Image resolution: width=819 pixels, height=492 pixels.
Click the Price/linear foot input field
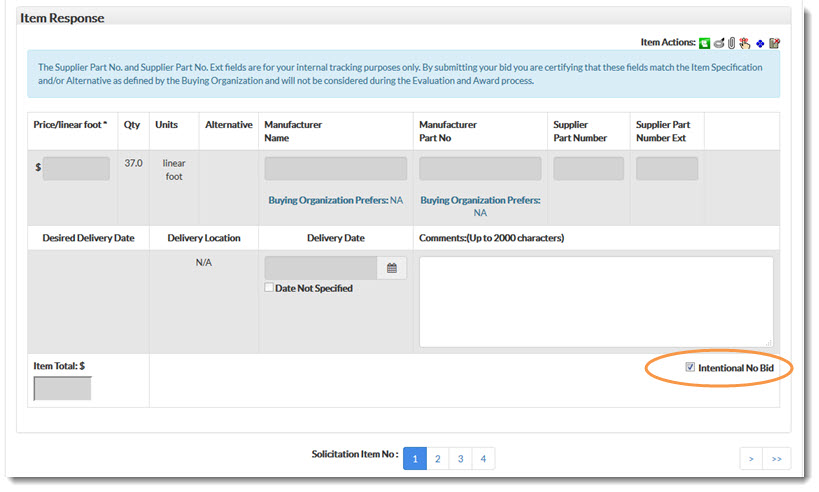coord(76,169)
